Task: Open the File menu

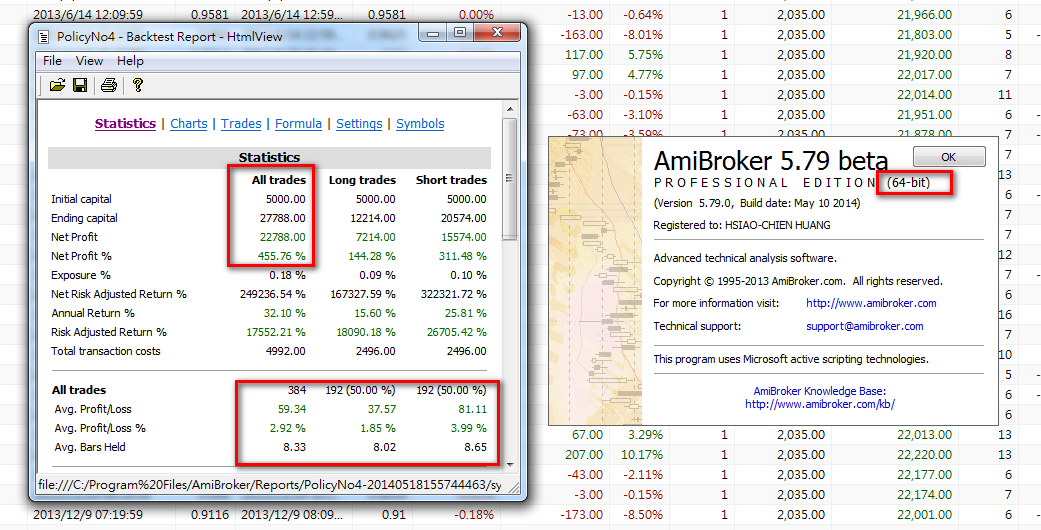Action: [x=52, y=60]
